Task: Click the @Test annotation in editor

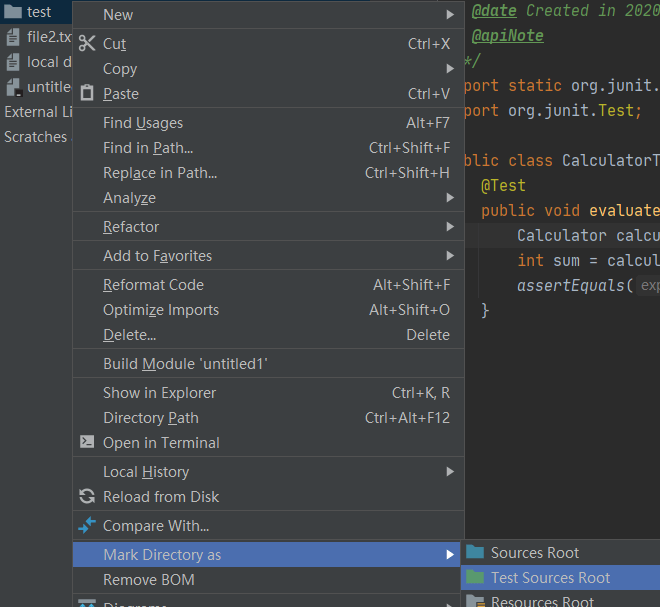Action: [503, 186]
